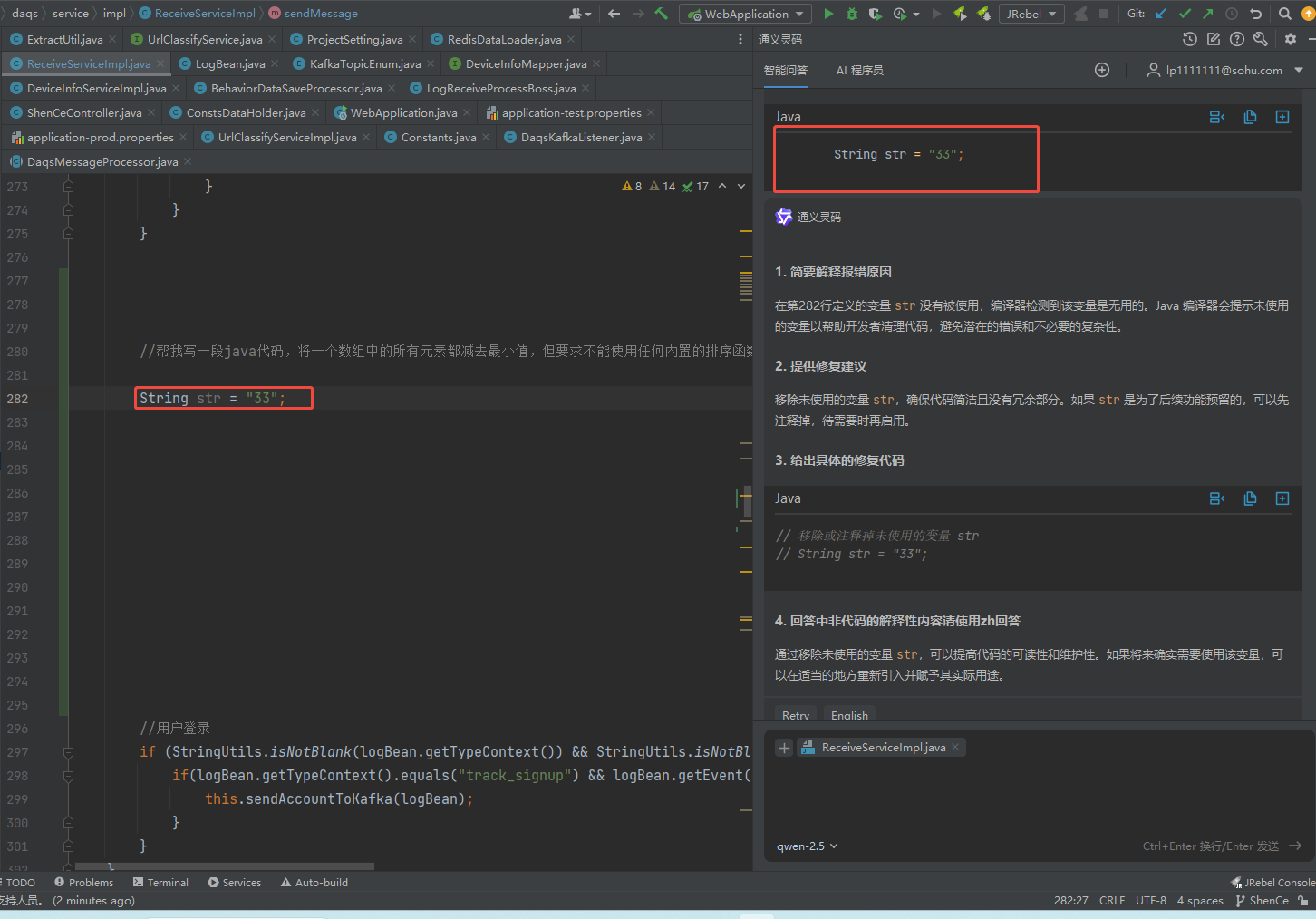Screen dimensions: 1316x919
Task: Build project with the hammer icon
Action: (x=662, y=14)
